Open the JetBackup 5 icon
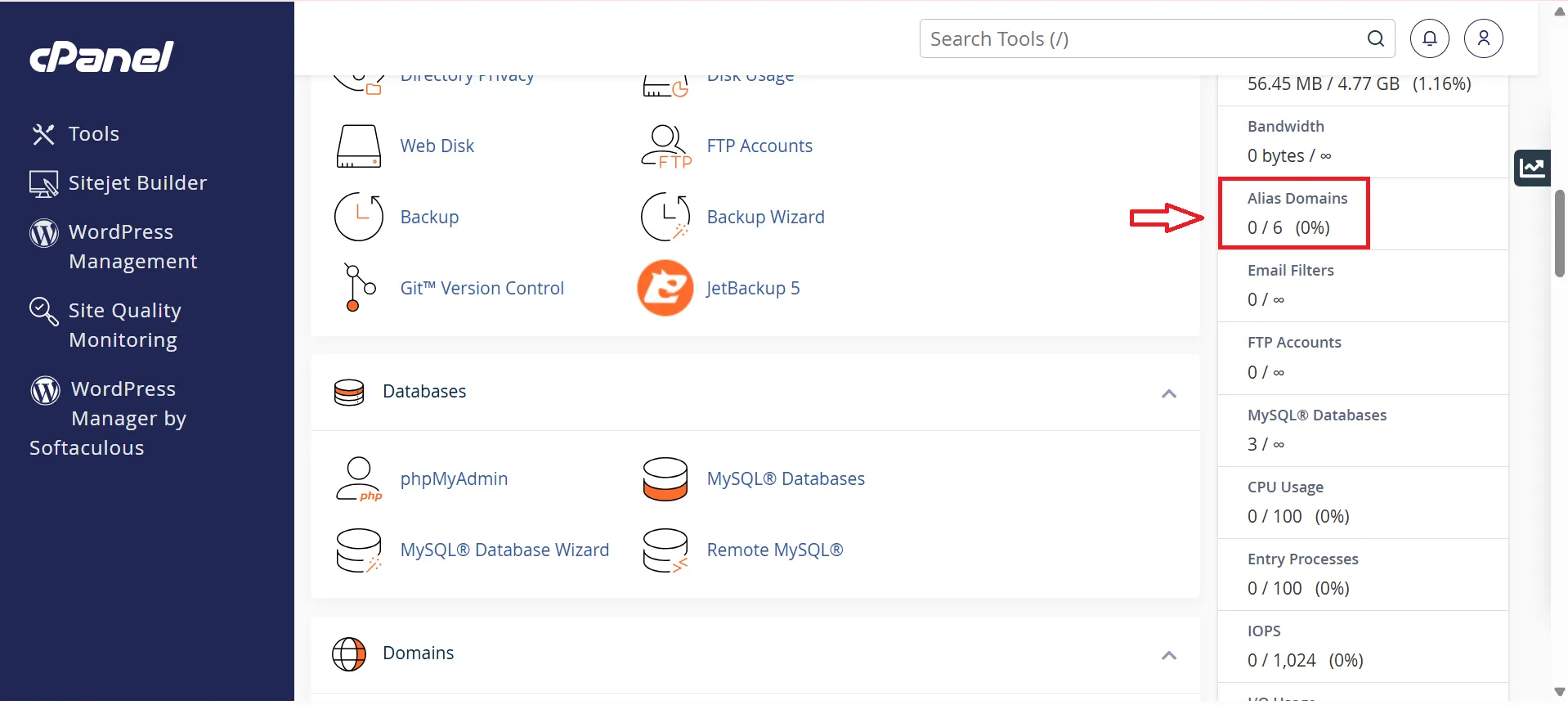The height and width of the screenshot is (705, 1568). (x=665, y=288)
